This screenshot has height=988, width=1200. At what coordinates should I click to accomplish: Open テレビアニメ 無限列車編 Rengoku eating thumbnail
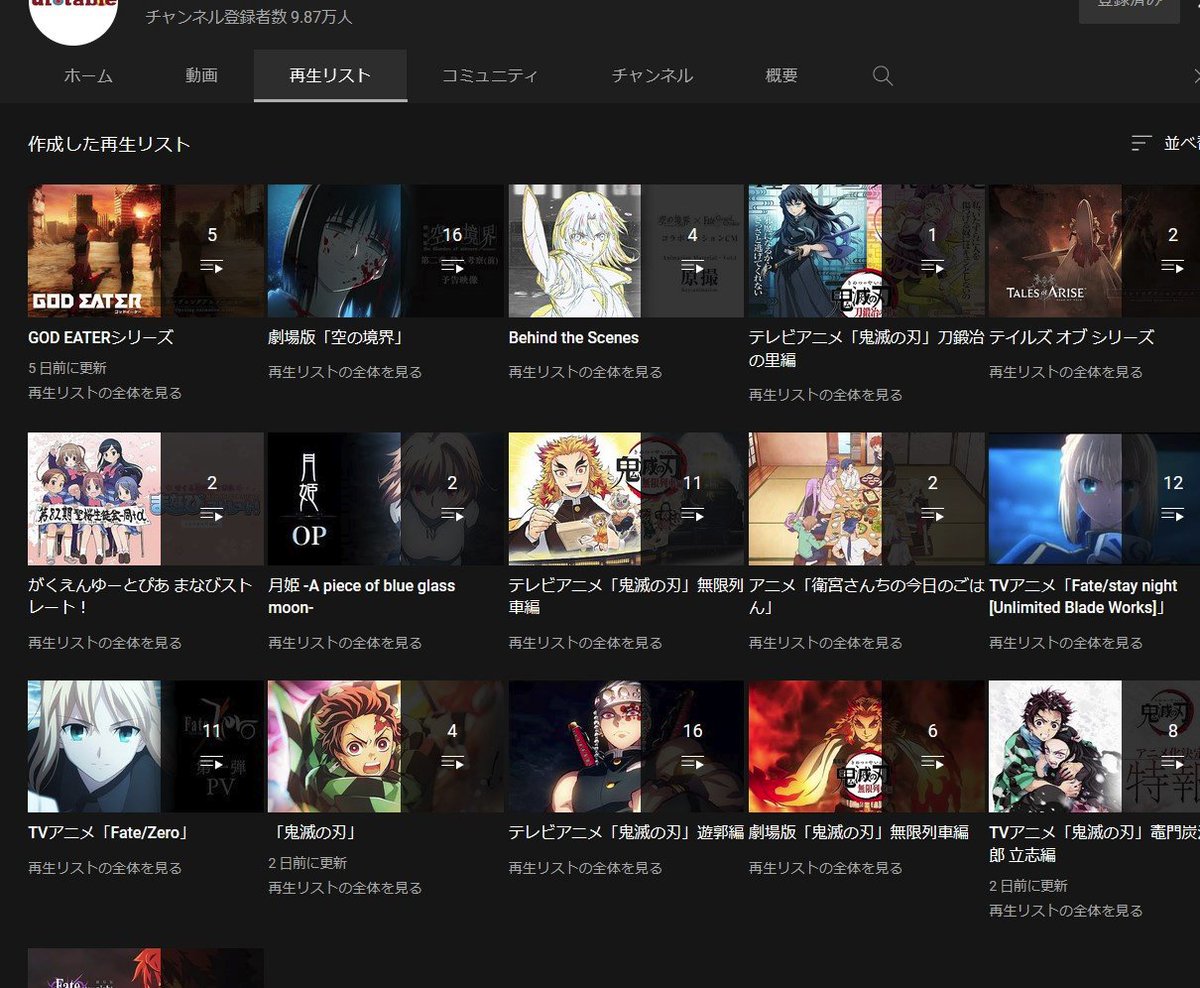click(626, 498)
